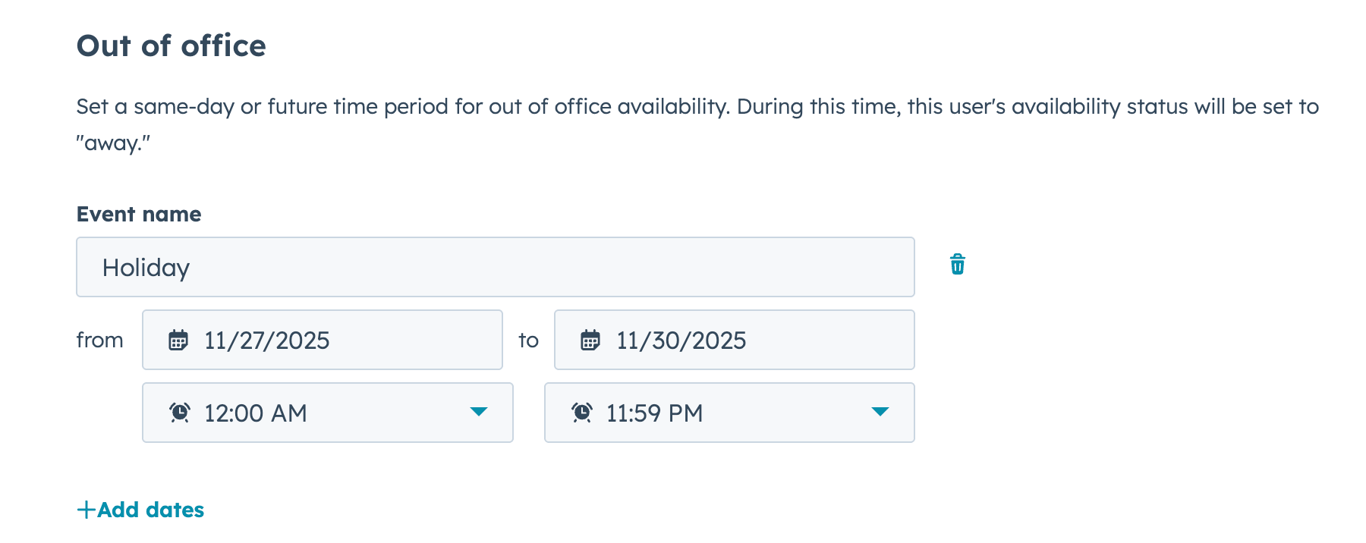Click the Event name label
The width and height of the screenshot is (1366, 543).
pos(138,214)
